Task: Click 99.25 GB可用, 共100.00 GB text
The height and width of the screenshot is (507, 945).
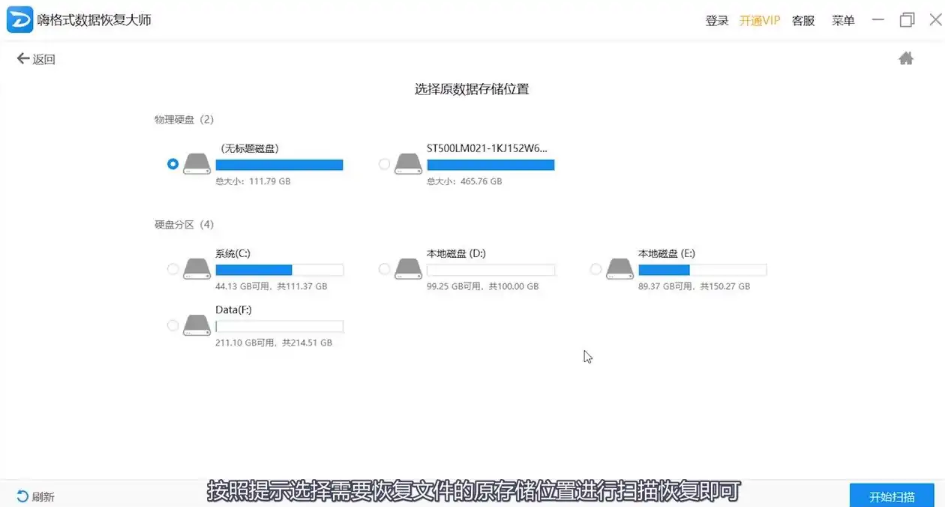Action: tap(483, 286)
